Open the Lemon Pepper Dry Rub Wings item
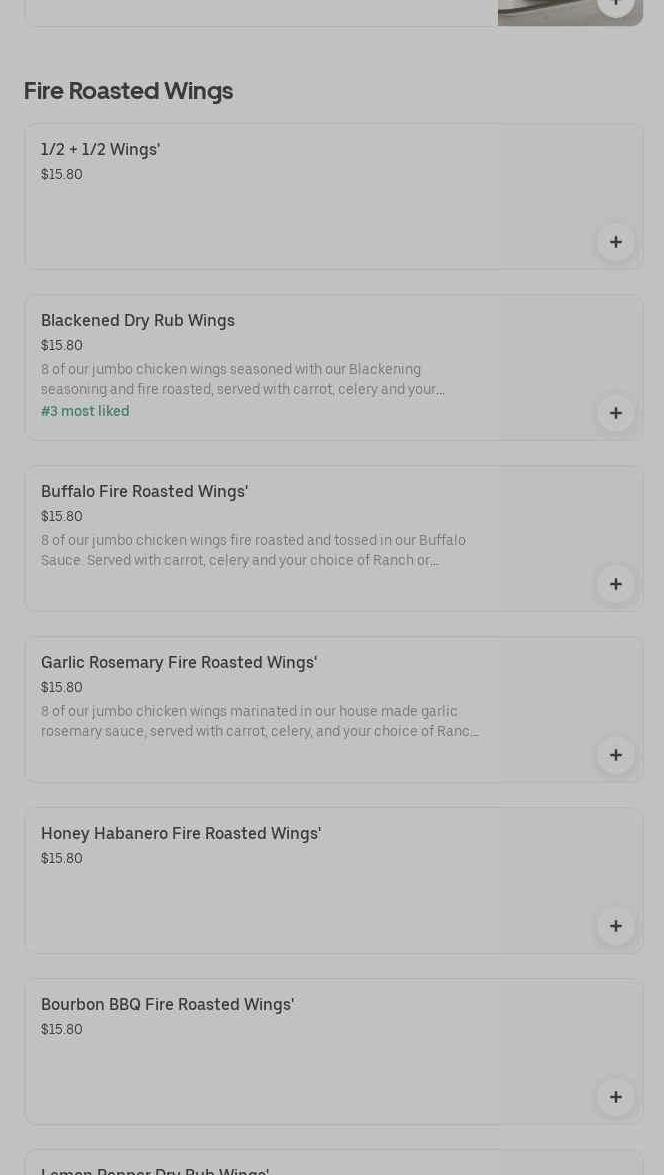664x1175 pixels. pos(155,1168)
